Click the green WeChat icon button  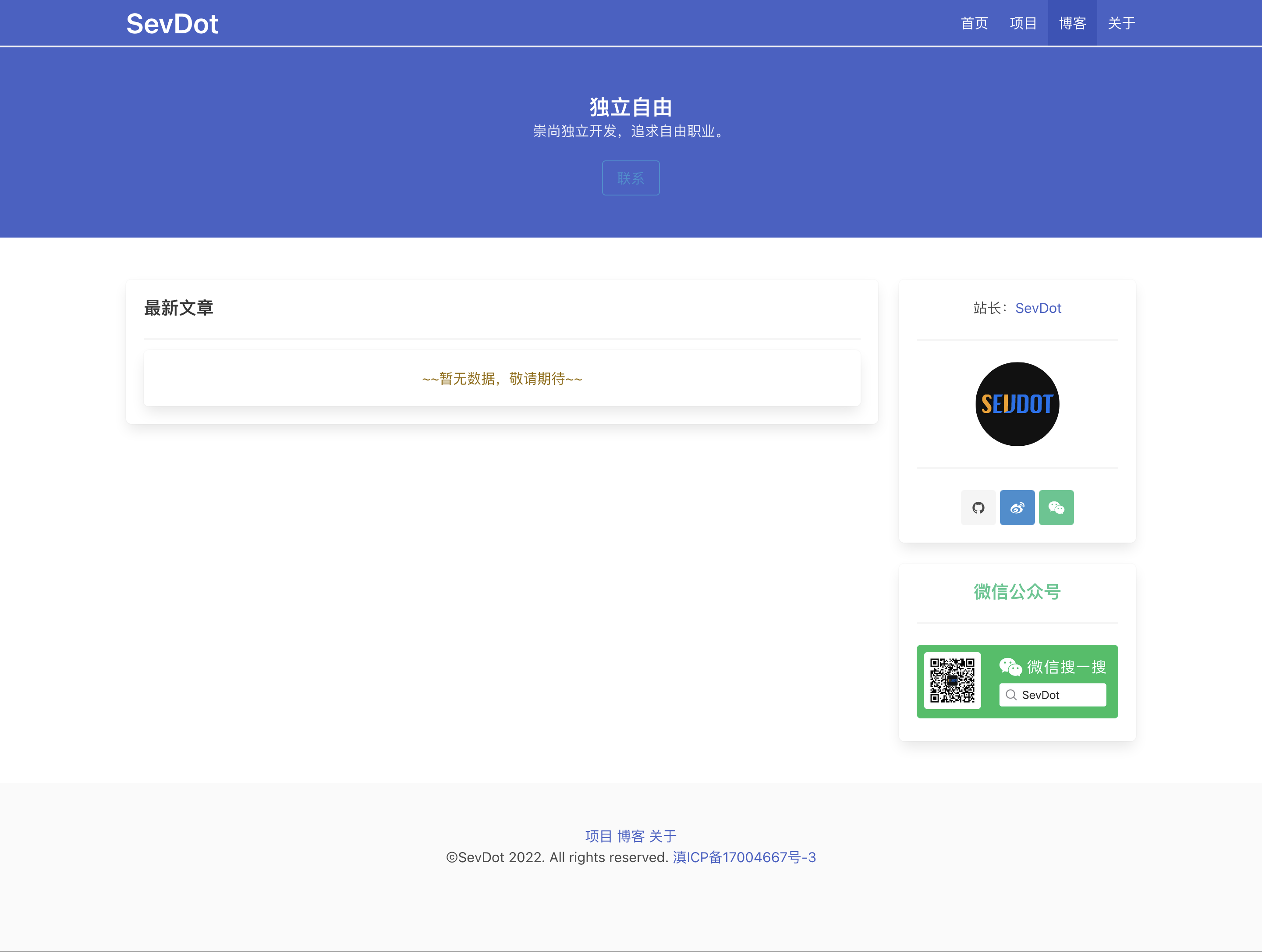point(1056,508)
